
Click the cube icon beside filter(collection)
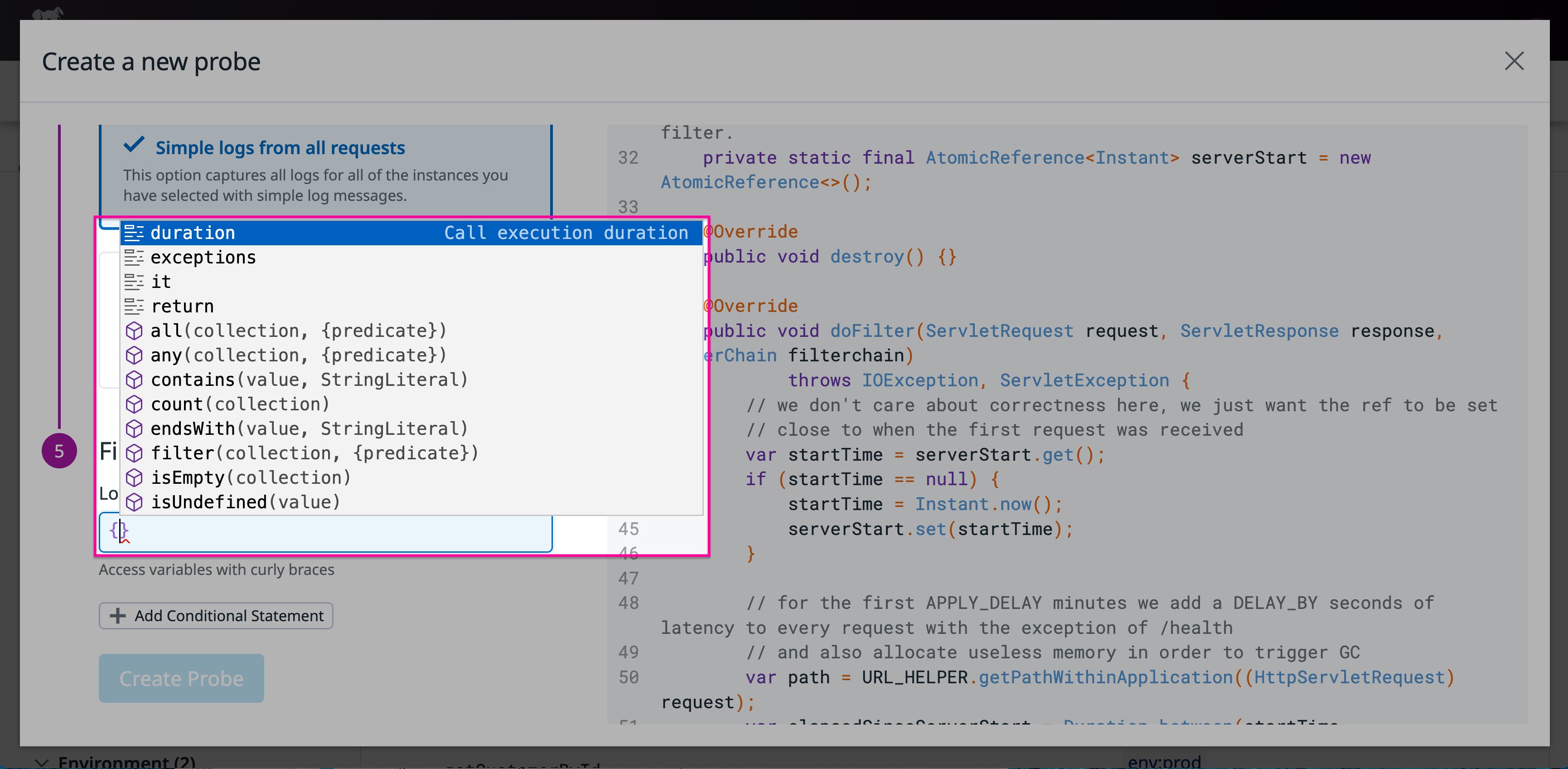(x=134, y=453)
